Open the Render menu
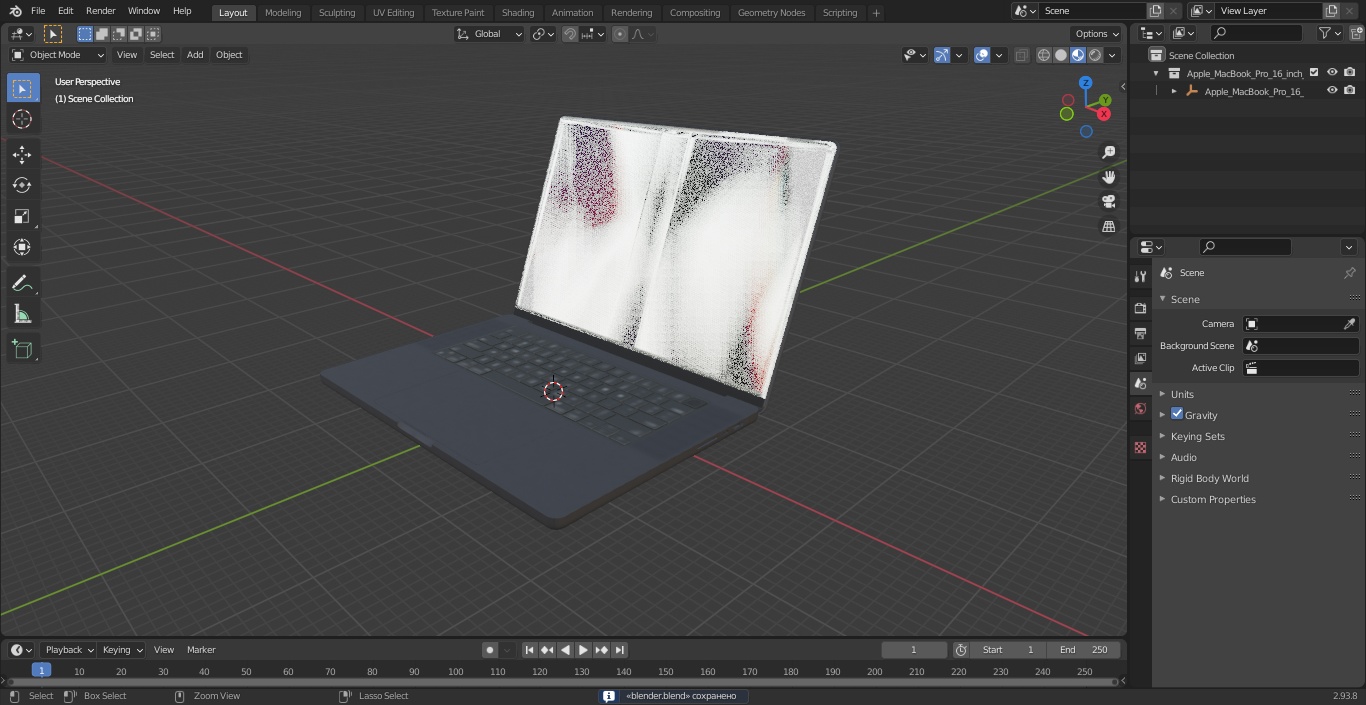Viewport: 1366px width, 705px height. click(x=100, y=11)
